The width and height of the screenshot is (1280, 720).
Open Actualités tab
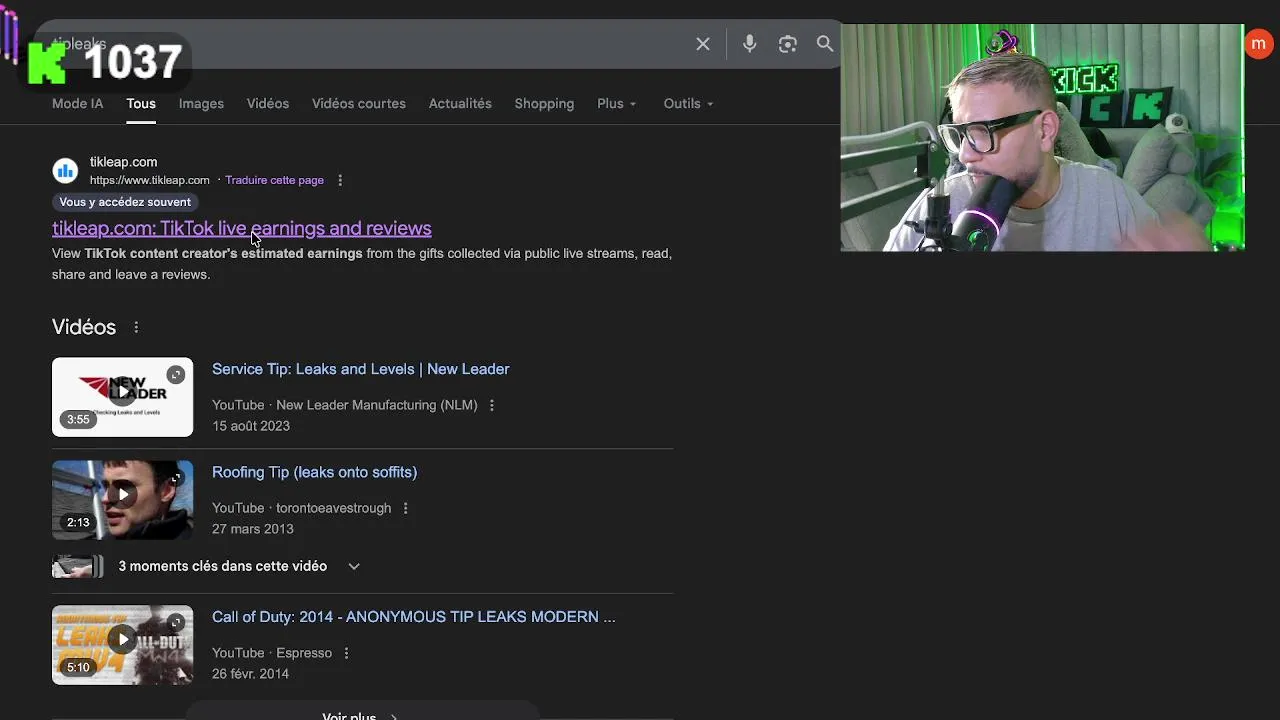click(460, 104)
